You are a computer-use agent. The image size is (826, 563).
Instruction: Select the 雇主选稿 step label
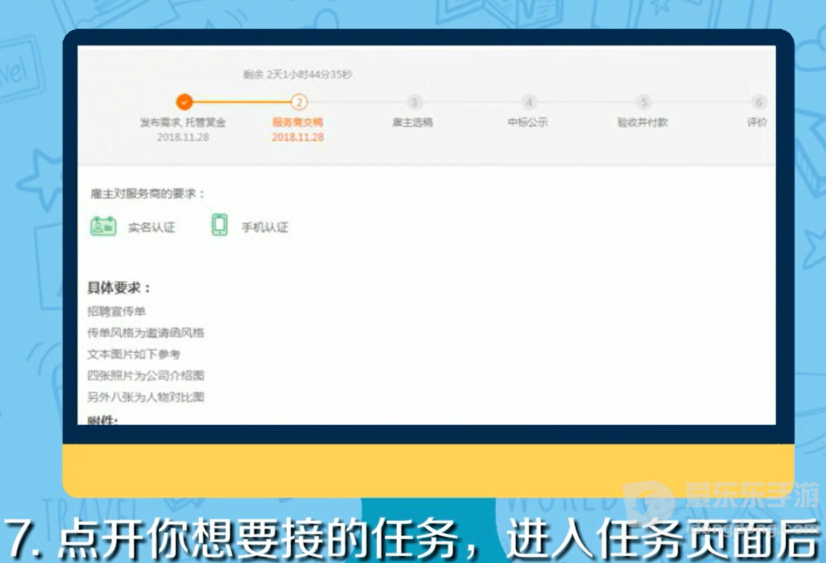click(412, 122)
